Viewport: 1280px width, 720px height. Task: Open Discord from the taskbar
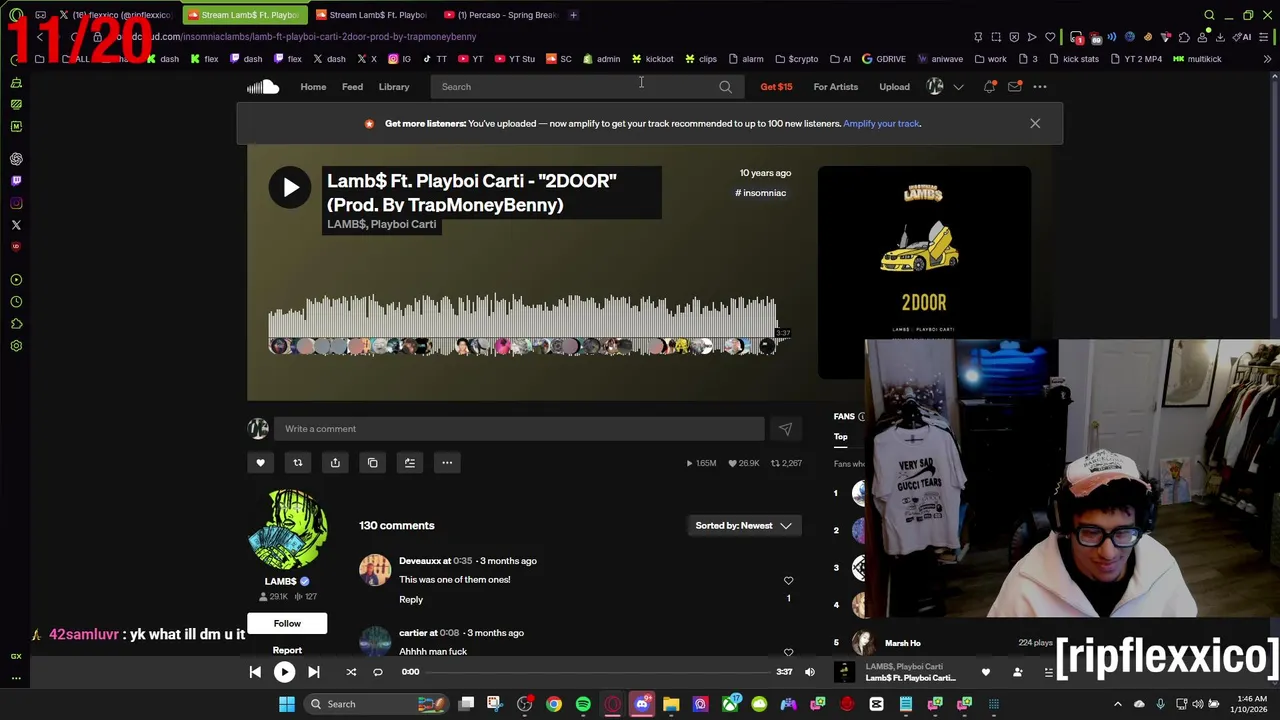point(642,704)
